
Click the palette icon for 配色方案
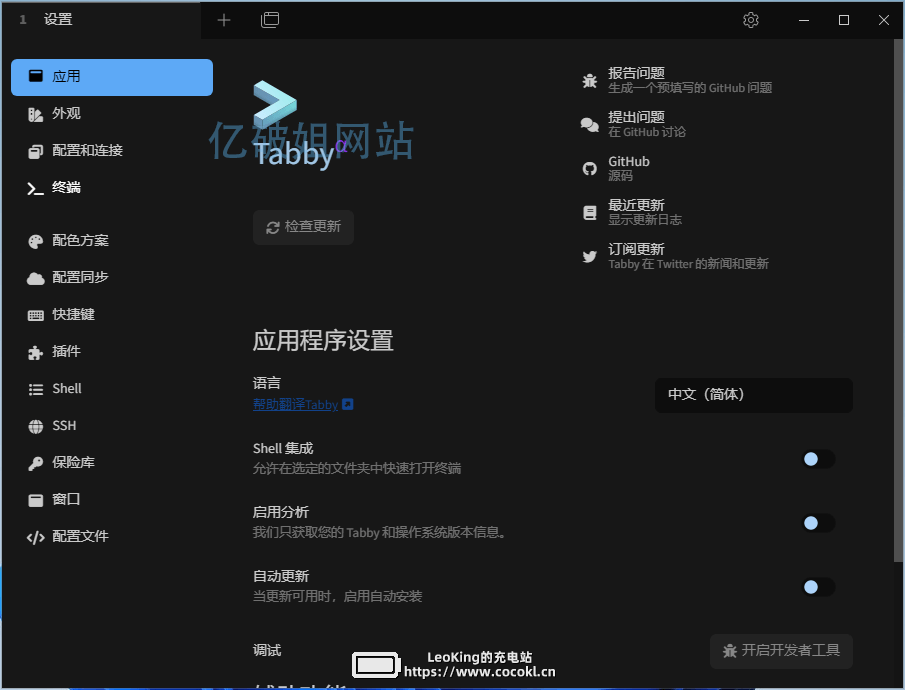[x=36, y=241]
